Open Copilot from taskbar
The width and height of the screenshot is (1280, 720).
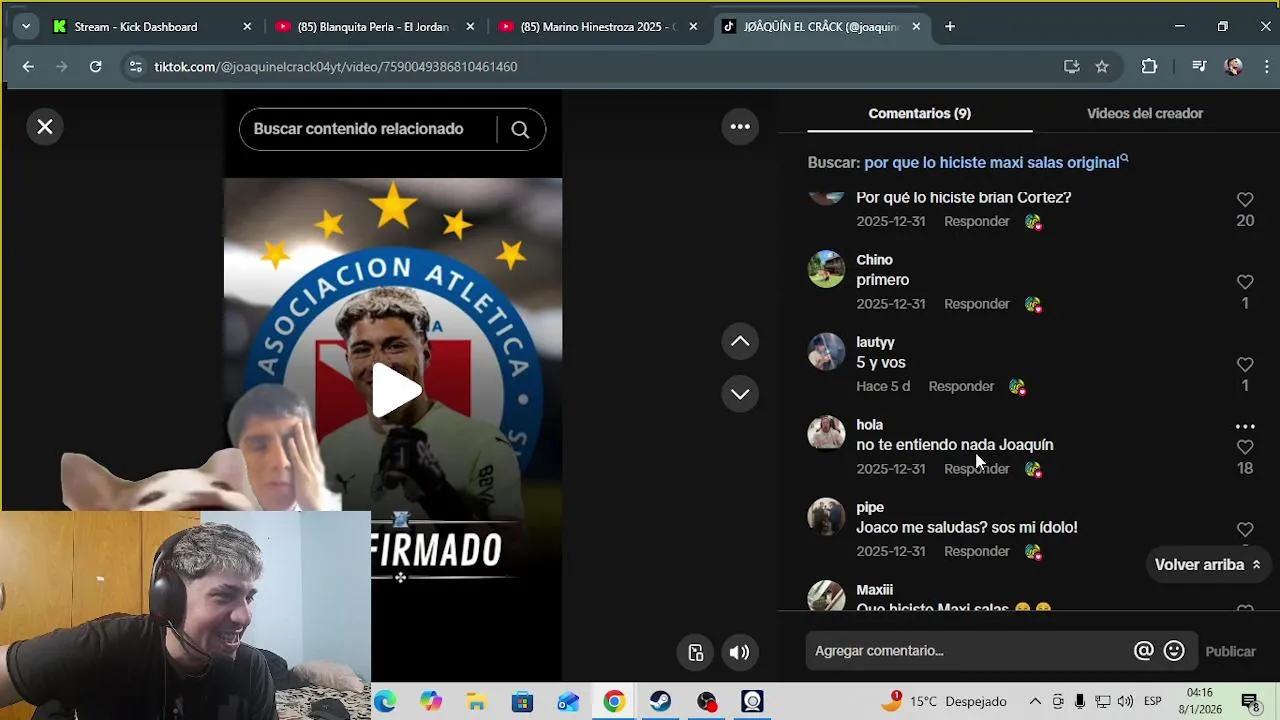431,702
